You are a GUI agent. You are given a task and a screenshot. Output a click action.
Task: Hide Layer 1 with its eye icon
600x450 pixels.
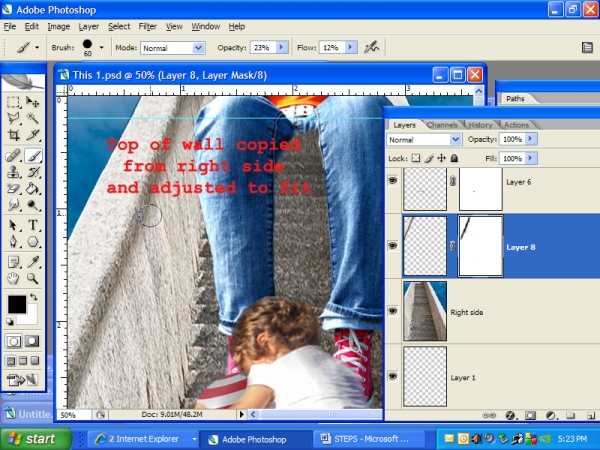point(393,377)
